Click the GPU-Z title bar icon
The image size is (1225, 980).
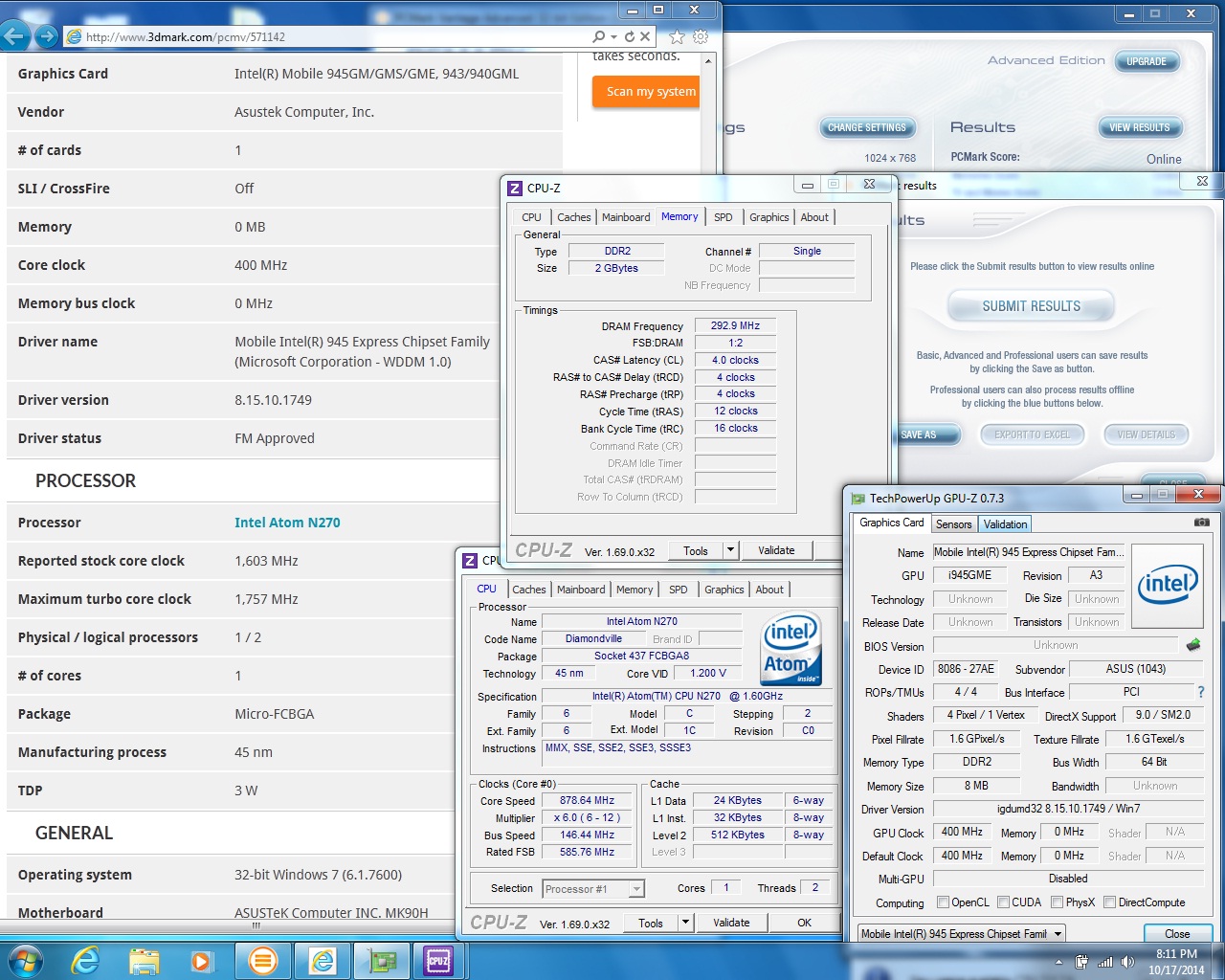(x=858, y=498)
